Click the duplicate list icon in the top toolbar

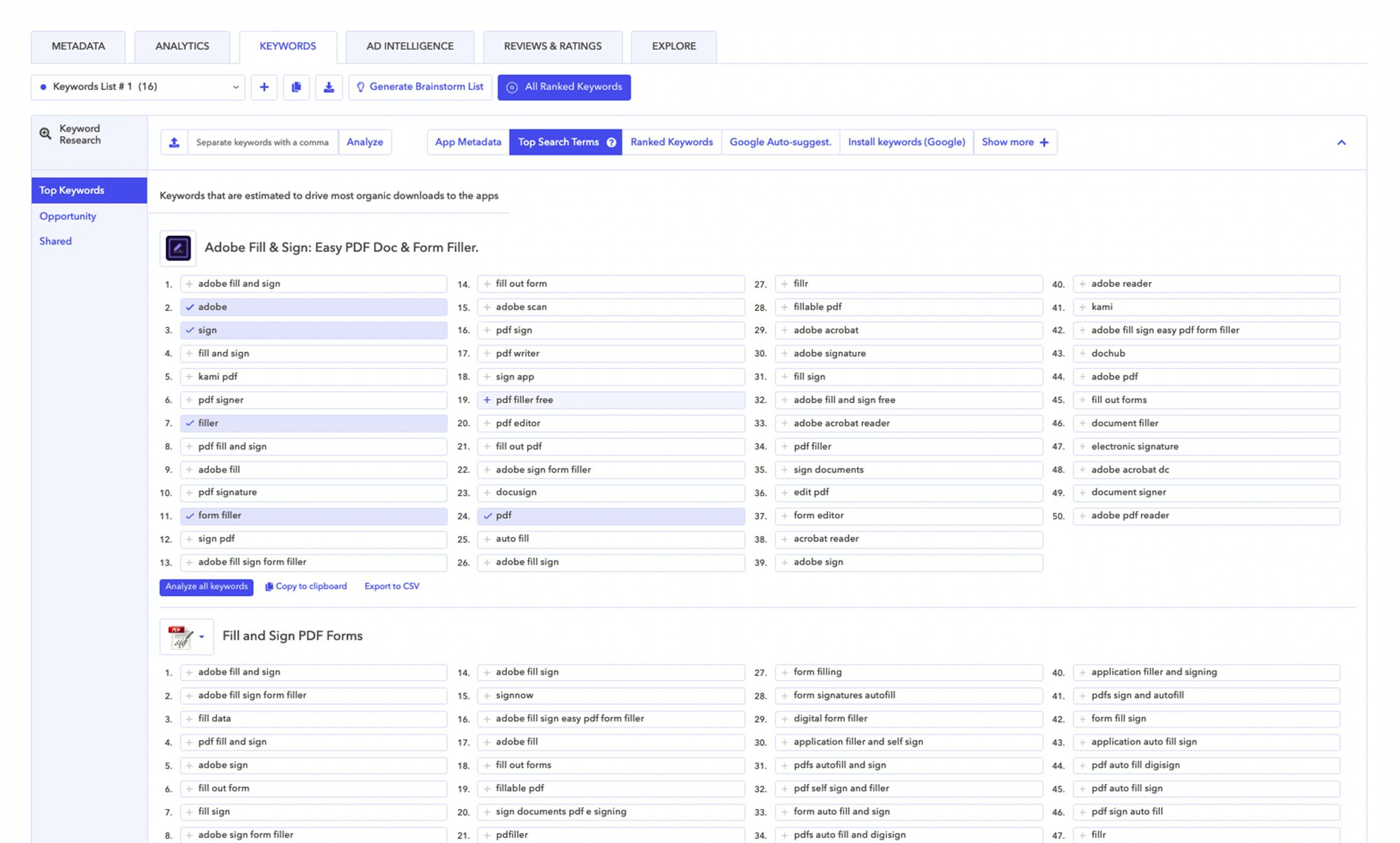pyautogui.click(x=296, y=87)
